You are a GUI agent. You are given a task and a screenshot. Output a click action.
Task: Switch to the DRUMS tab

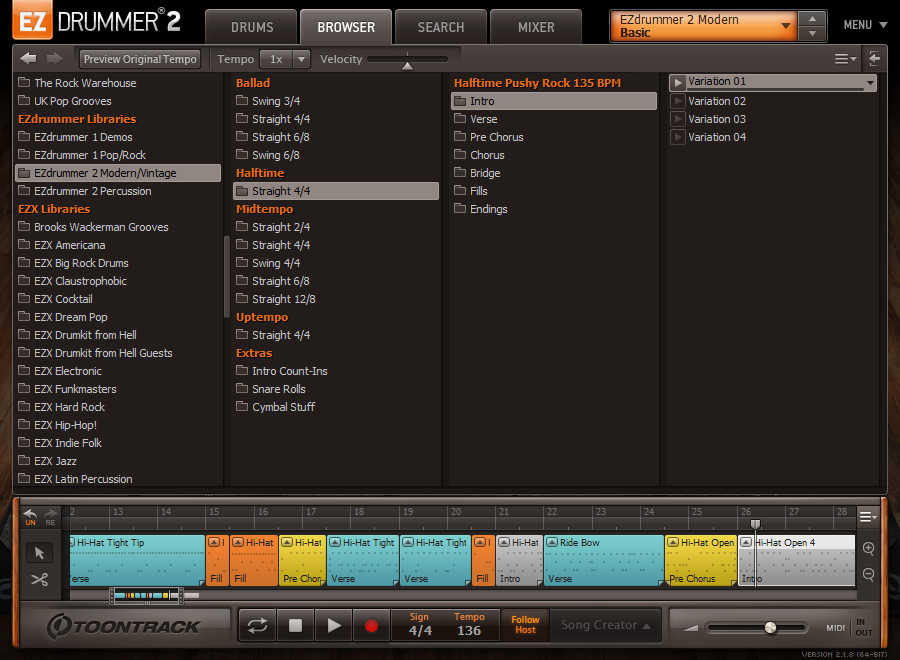tap(252, 27)
